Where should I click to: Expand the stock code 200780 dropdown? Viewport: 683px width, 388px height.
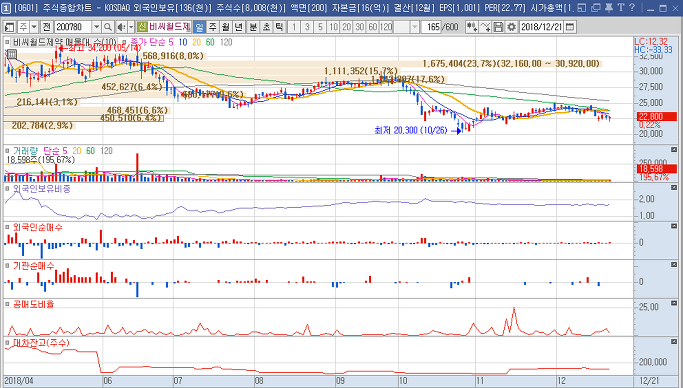click(x=97, y=27)
